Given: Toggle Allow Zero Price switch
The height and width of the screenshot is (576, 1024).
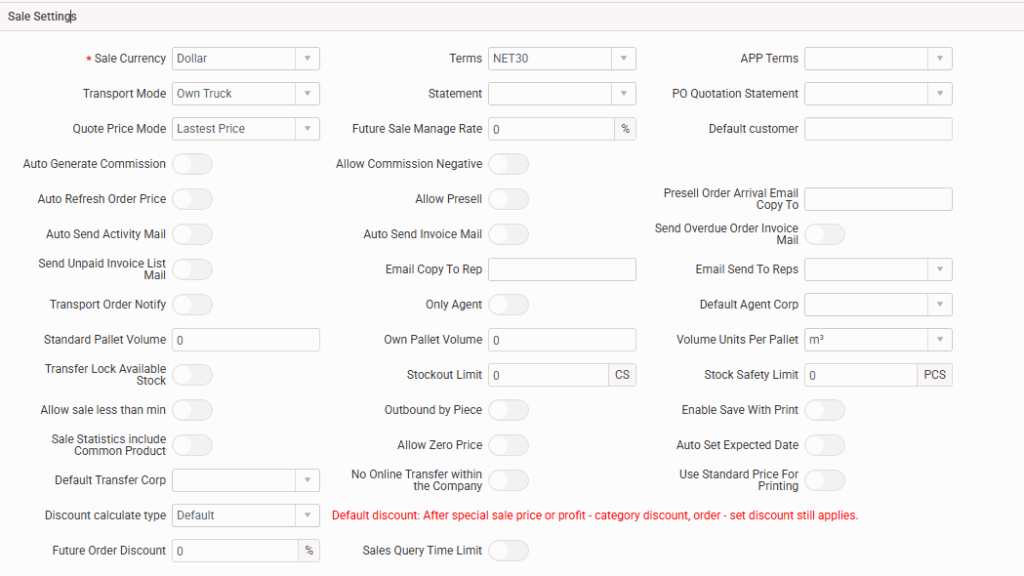Looking at the screenshot, I should point(508,445).
